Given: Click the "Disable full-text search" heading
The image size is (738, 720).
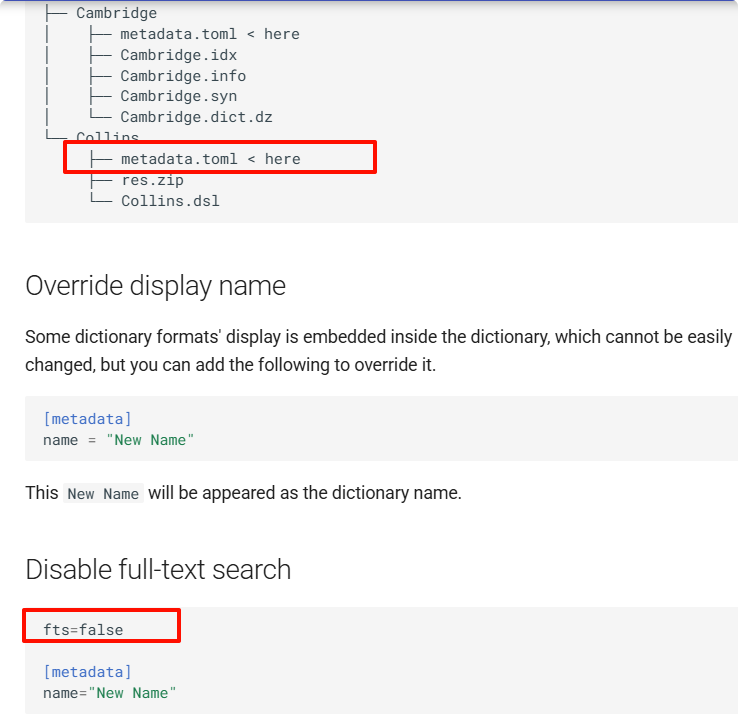Looking at the screenshot, I should [158, 570].
